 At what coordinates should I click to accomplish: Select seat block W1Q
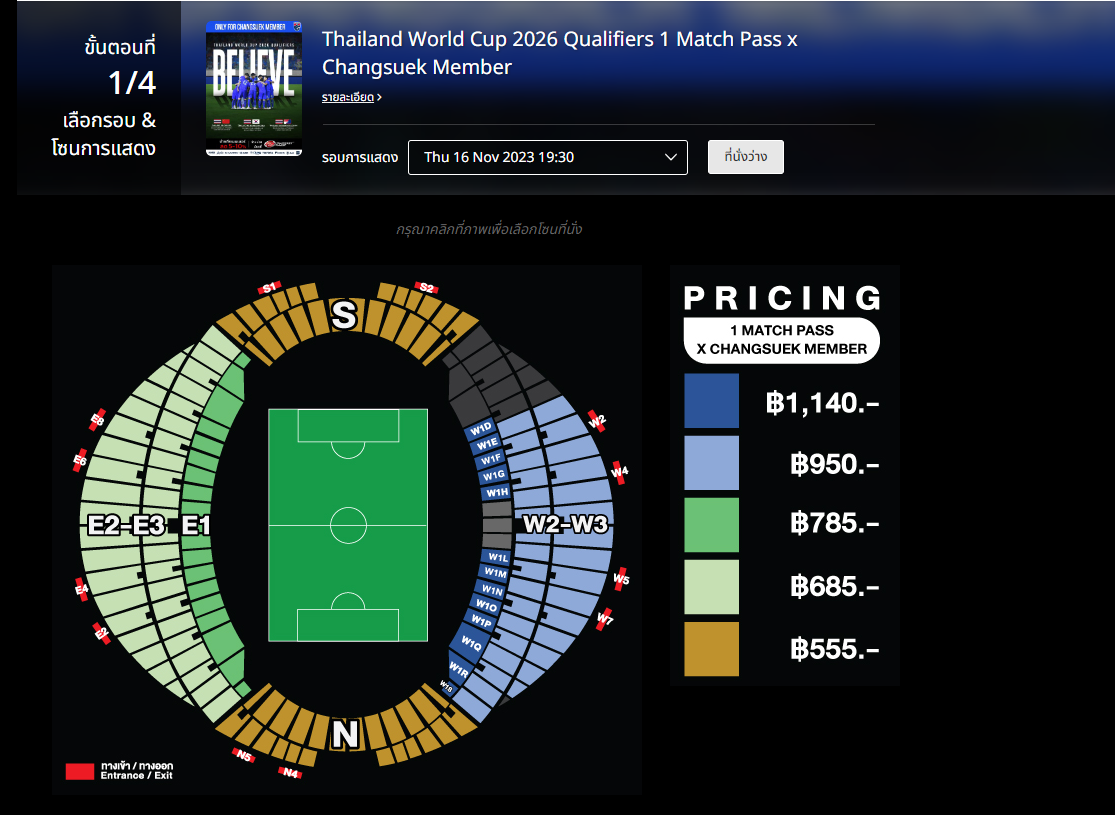(471, 643)
